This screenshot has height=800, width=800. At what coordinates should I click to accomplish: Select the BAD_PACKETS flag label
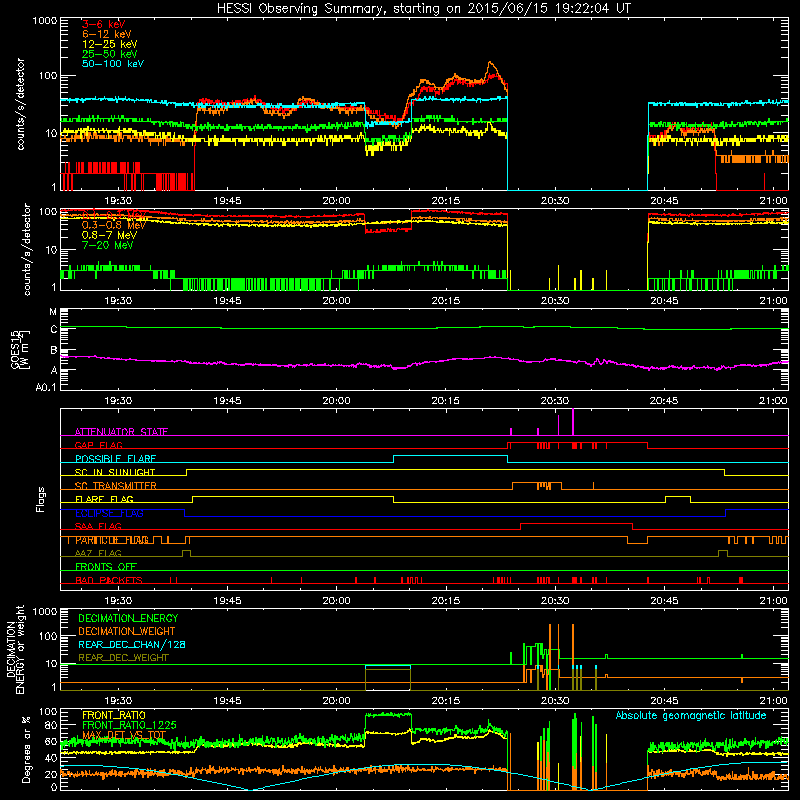109,580
